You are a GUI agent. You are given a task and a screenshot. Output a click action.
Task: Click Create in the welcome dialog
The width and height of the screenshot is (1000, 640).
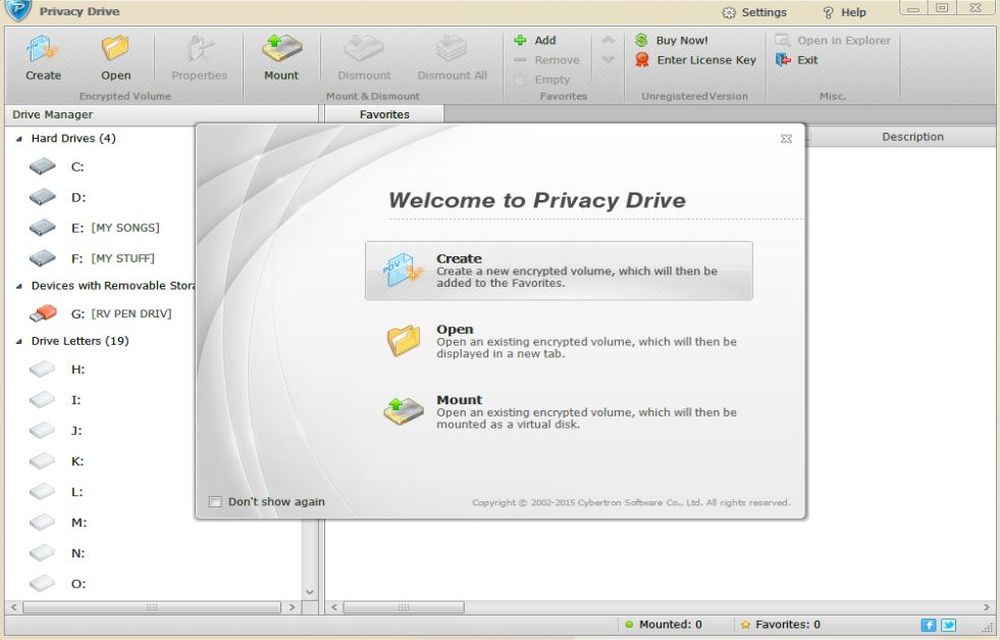click(559, 271)
